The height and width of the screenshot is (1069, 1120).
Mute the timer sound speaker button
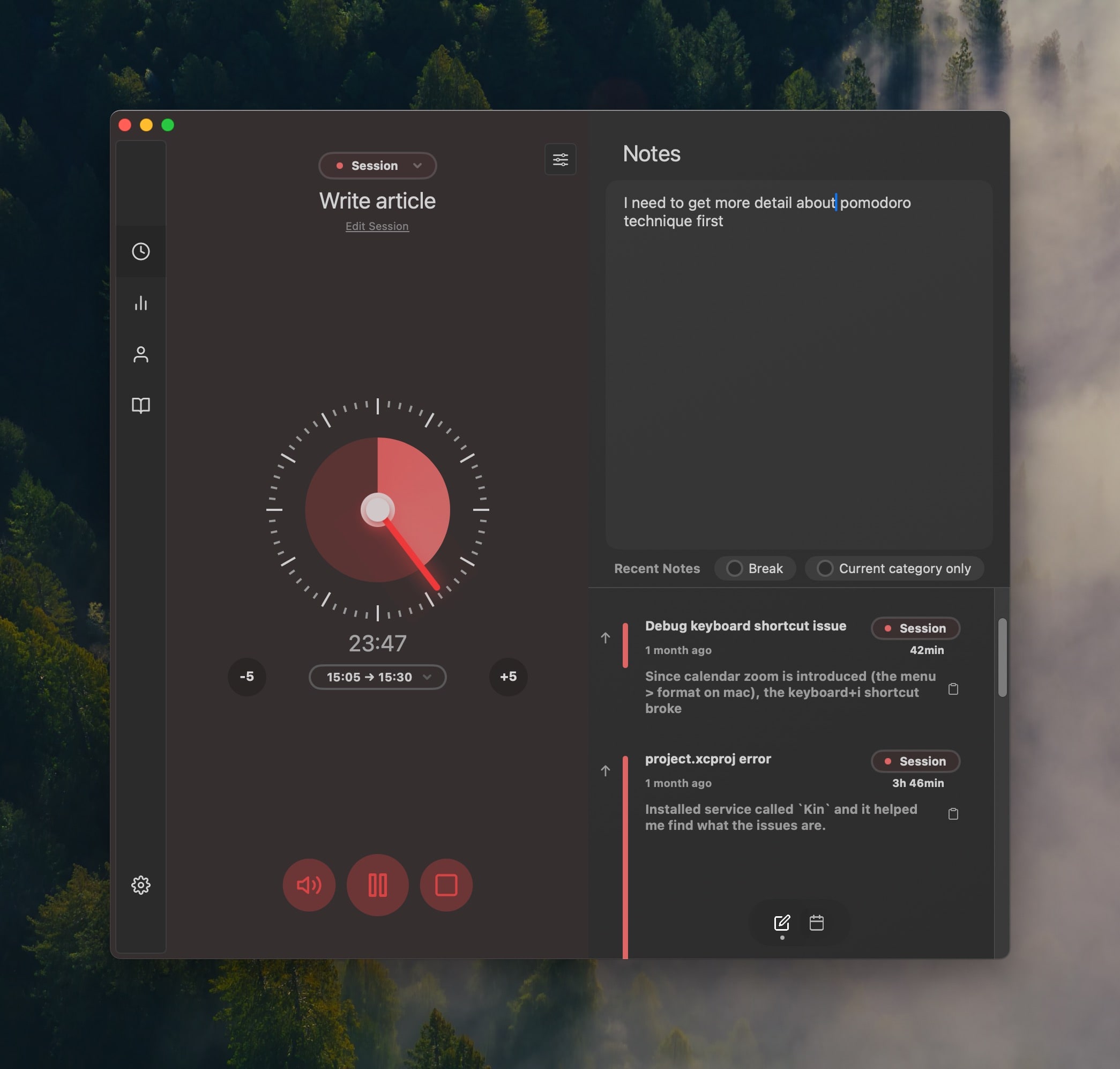[x=309, y=885]
